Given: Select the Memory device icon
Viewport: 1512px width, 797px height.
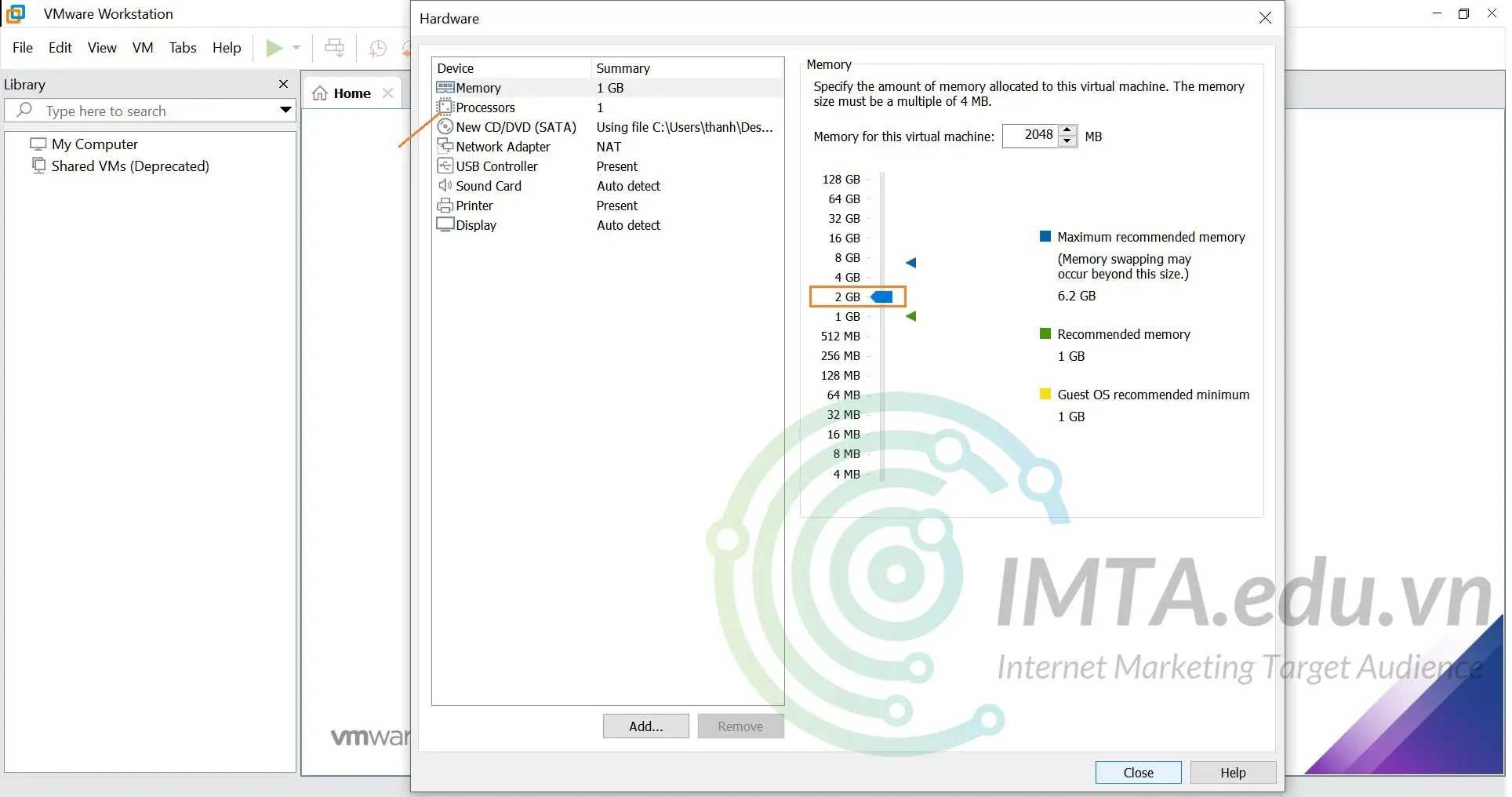Looking at the screenshot, I should tap(445, 88).
